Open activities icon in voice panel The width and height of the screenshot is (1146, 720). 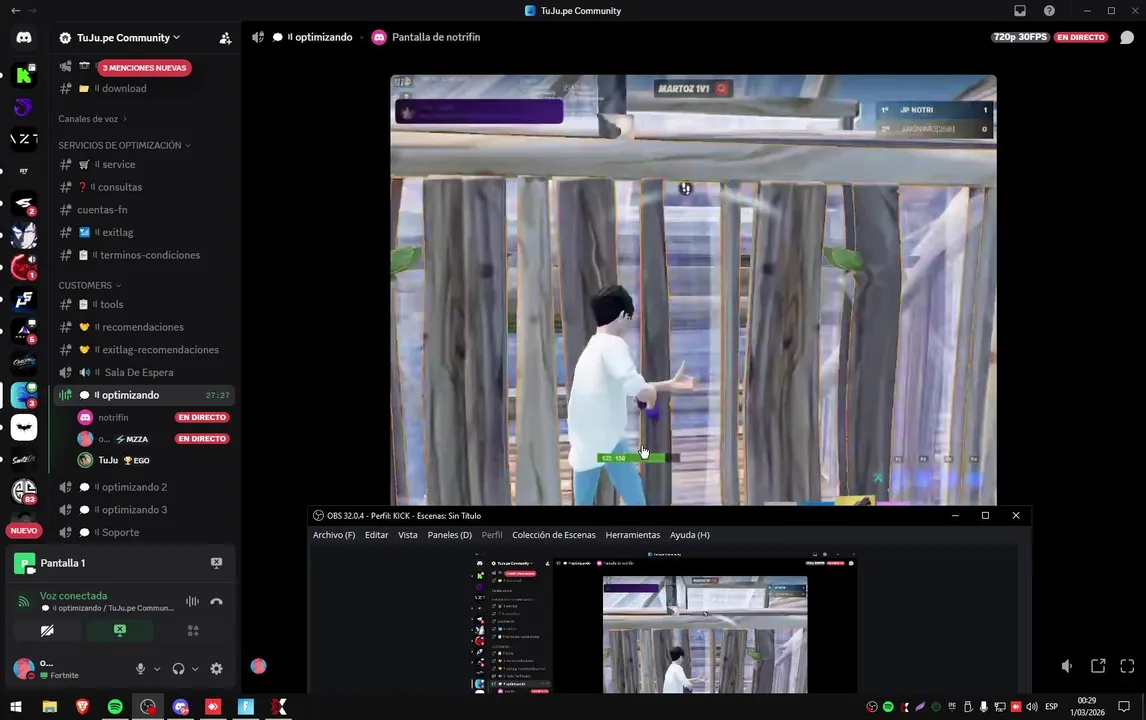tap(193, 630)
